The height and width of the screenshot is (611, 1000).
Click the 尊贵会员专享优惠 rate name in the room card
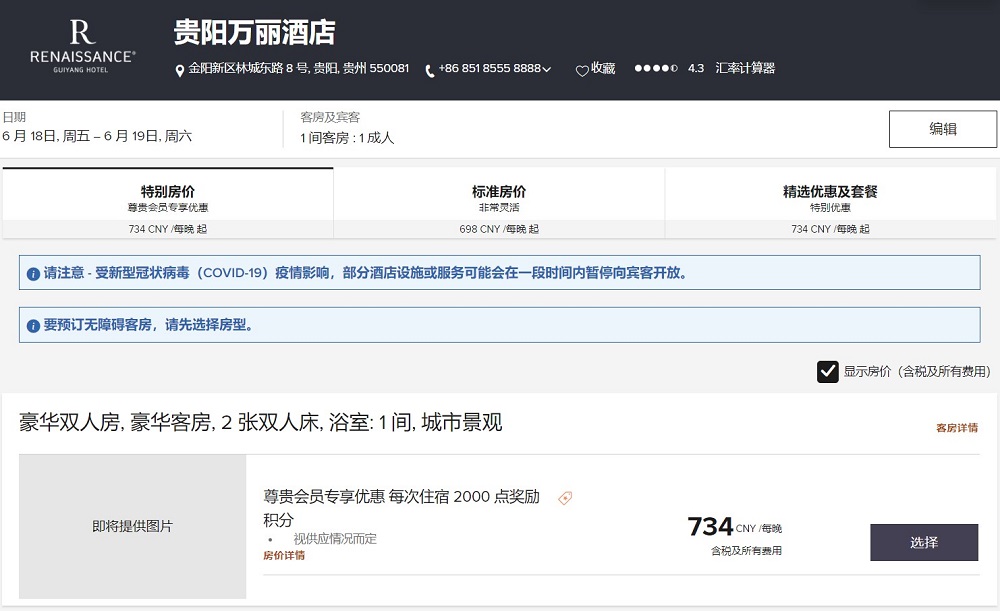click(x=402, y=508)
